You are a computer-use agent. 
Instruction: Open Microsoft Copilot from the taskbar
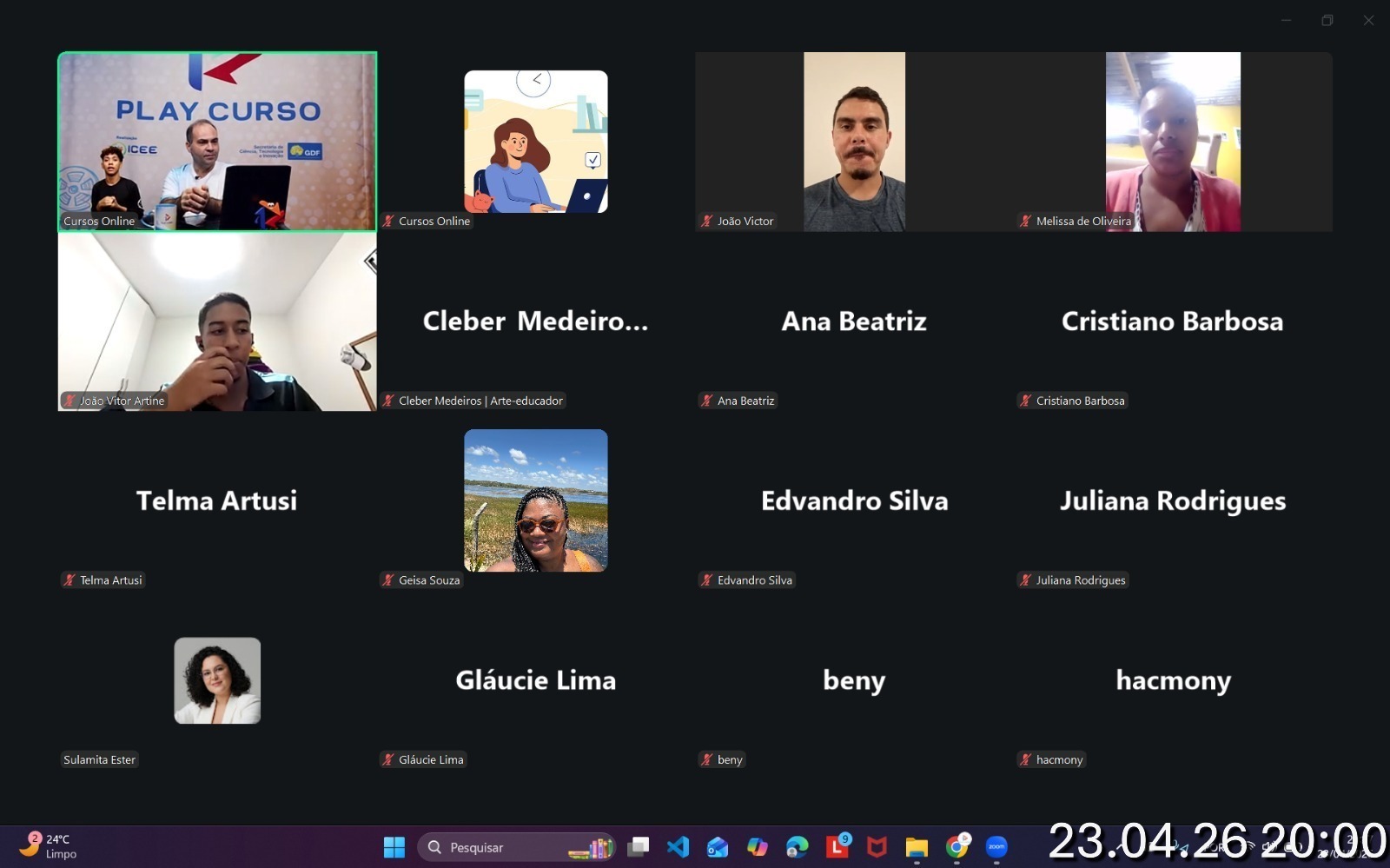758,847
